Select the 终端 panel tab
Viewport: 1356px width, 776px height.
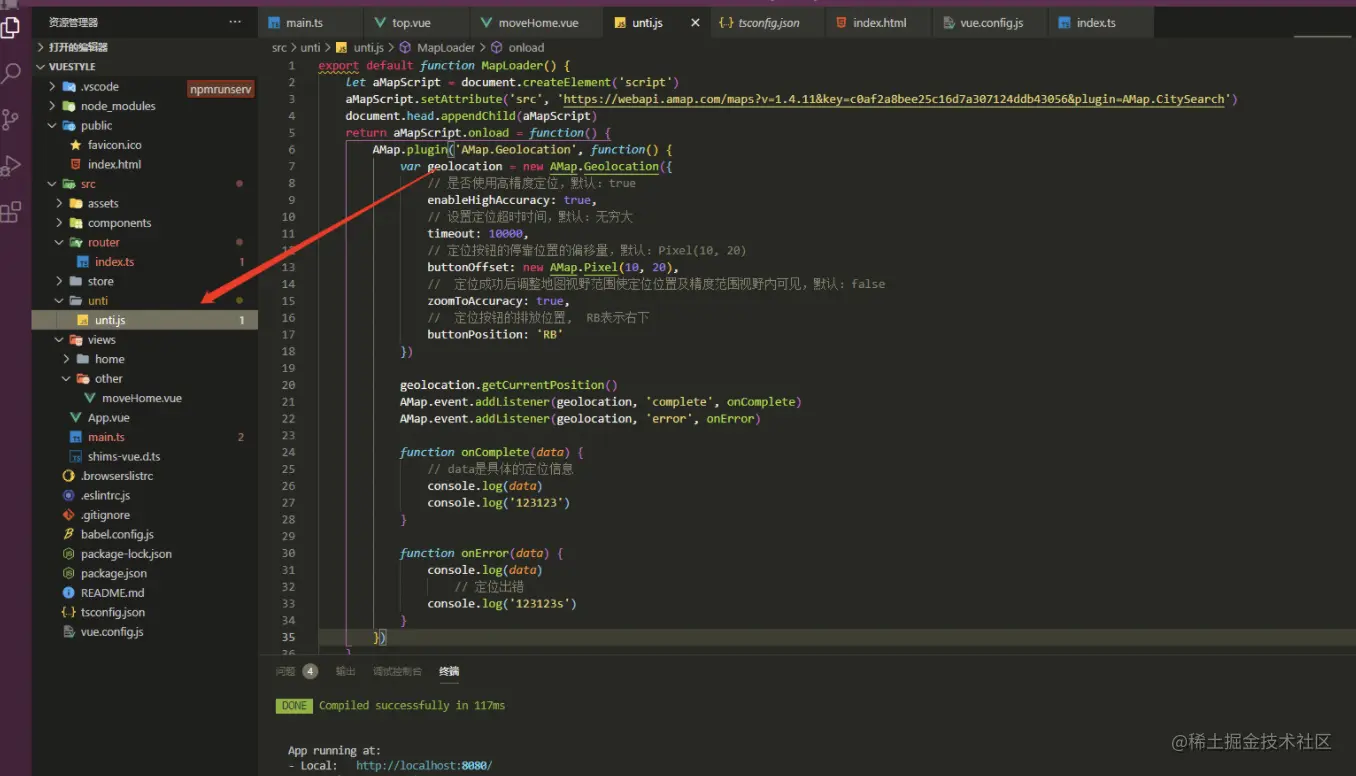449,671
